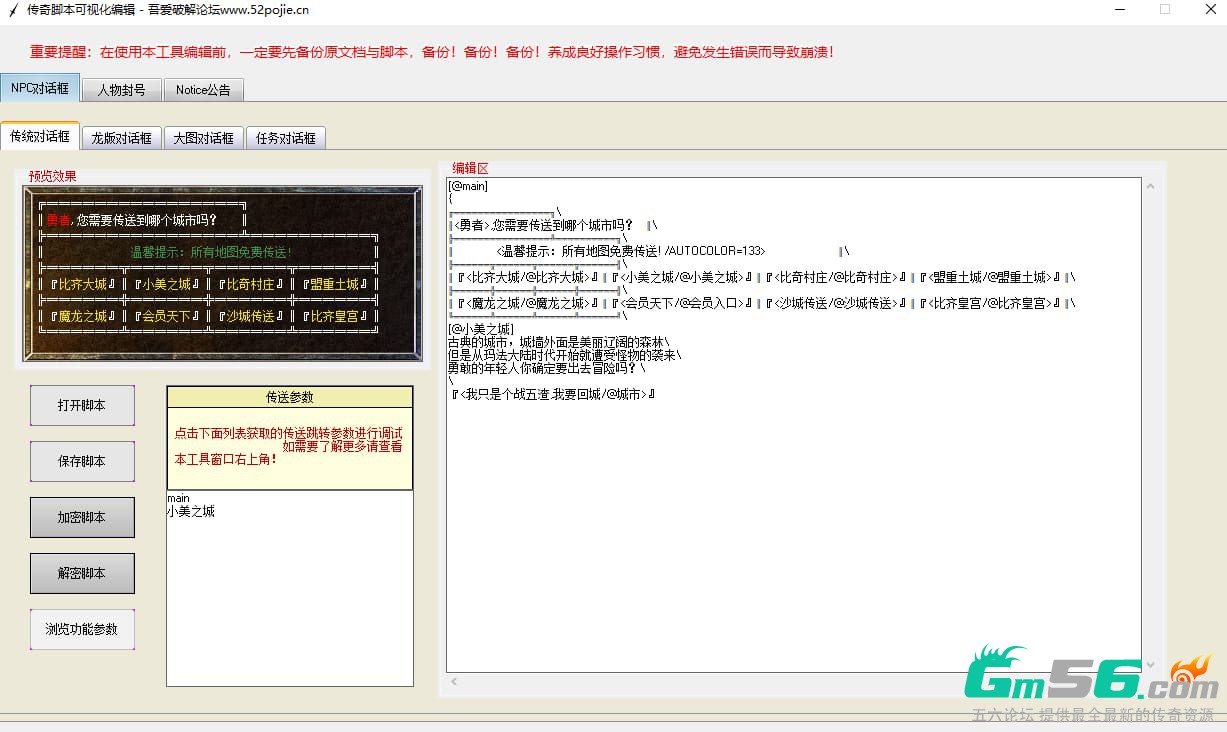Click 比奇村庄 link in preview

click(250, 284)
